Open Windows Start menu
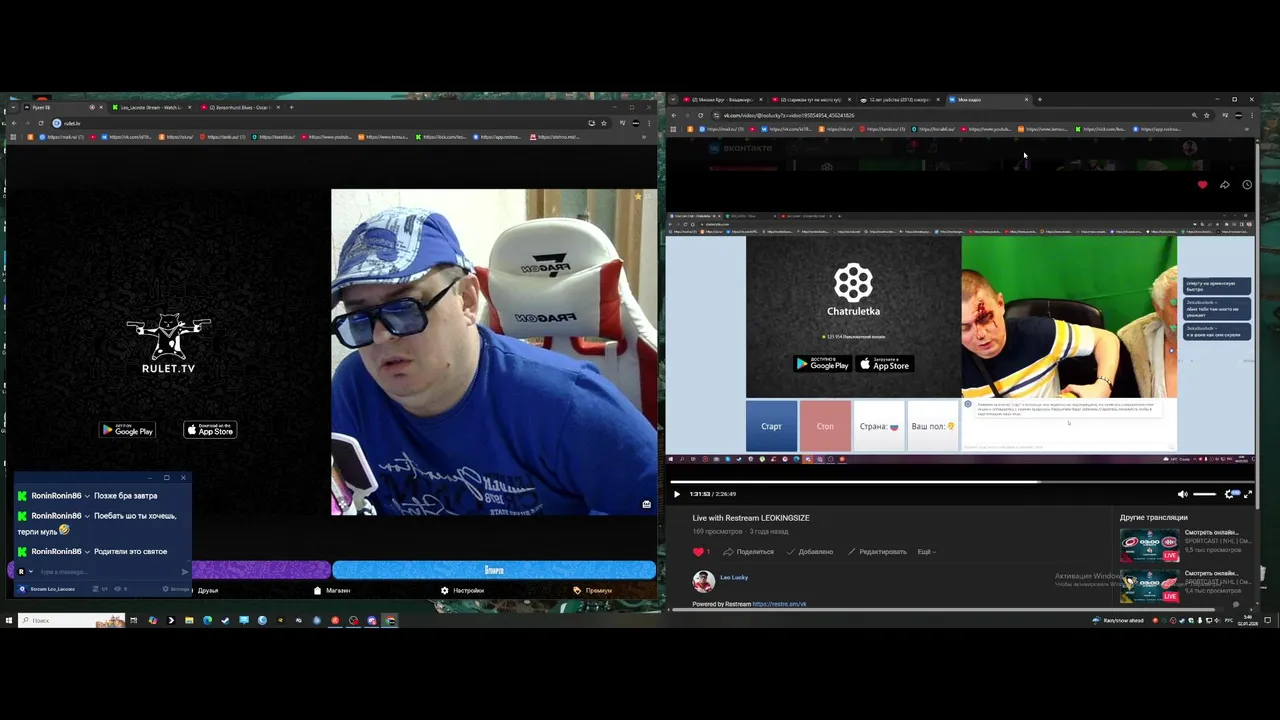This screenshot has width=1280, height=720. pyautogui.click(x=8, y=621)
